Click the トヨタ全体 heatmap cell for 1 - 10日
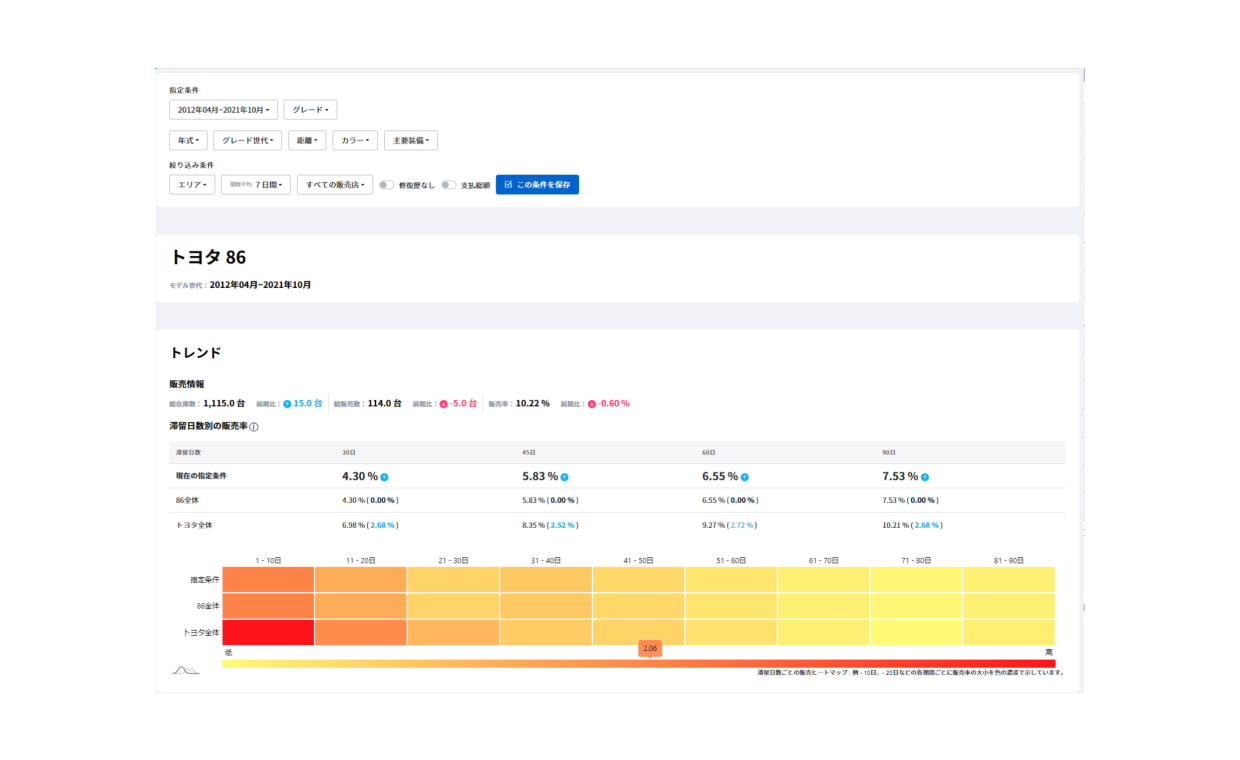This screenshot has width=1240, height=760. (x=268, y=632)
